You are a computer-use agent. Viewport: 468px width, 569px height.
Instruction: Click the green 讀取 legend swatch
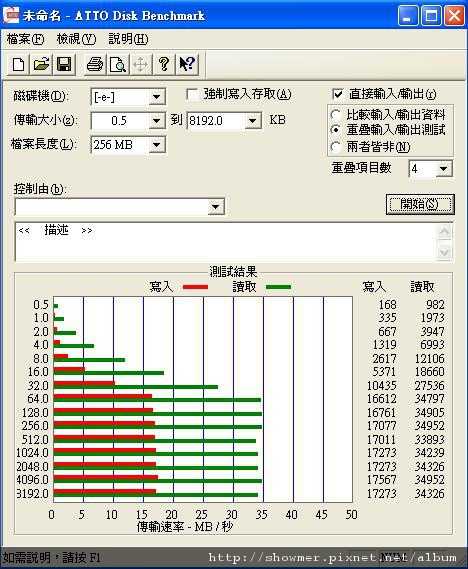click(278, 287)
